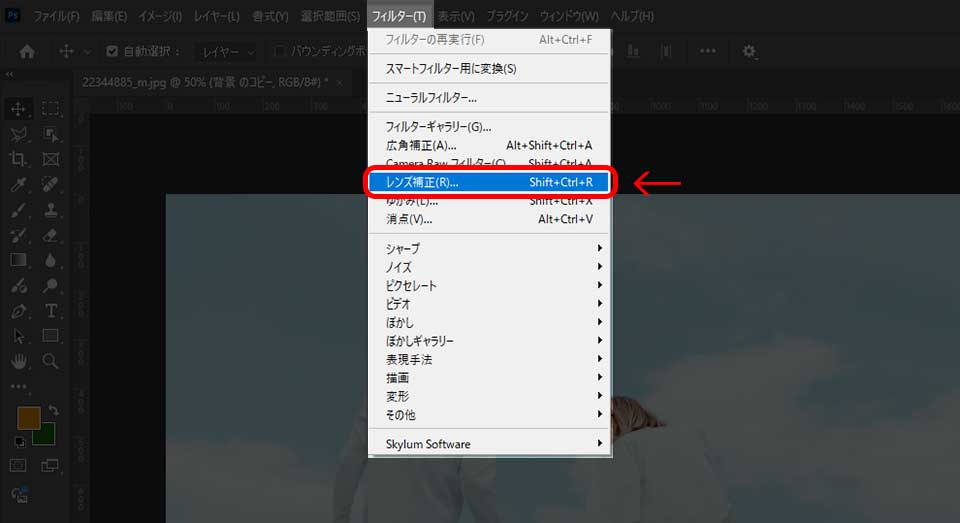
Task: Select the Eraser tool
Action: [x=50, y=235]
